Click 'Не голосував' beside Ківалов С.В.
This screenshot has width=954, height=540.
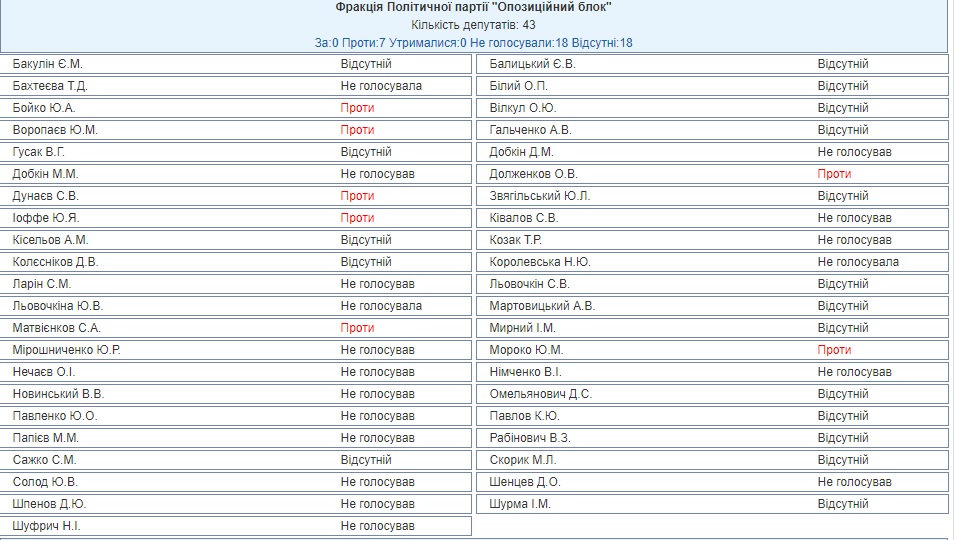(854, 218)
